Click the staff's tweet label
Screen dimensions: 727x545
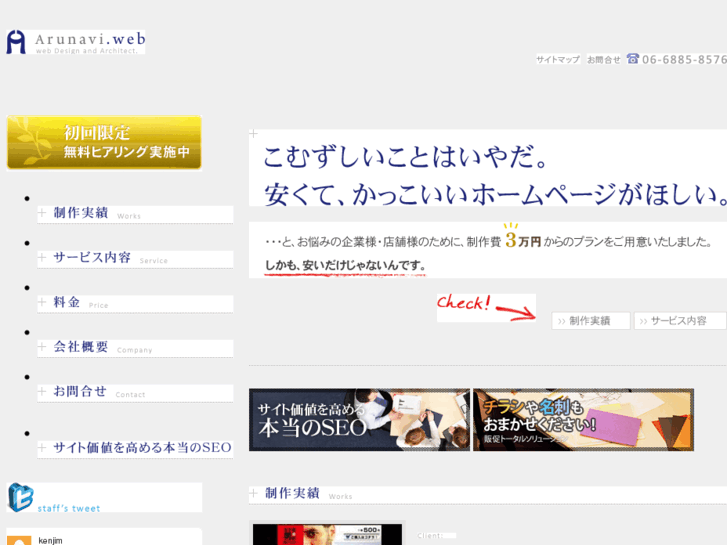(69, 508)
